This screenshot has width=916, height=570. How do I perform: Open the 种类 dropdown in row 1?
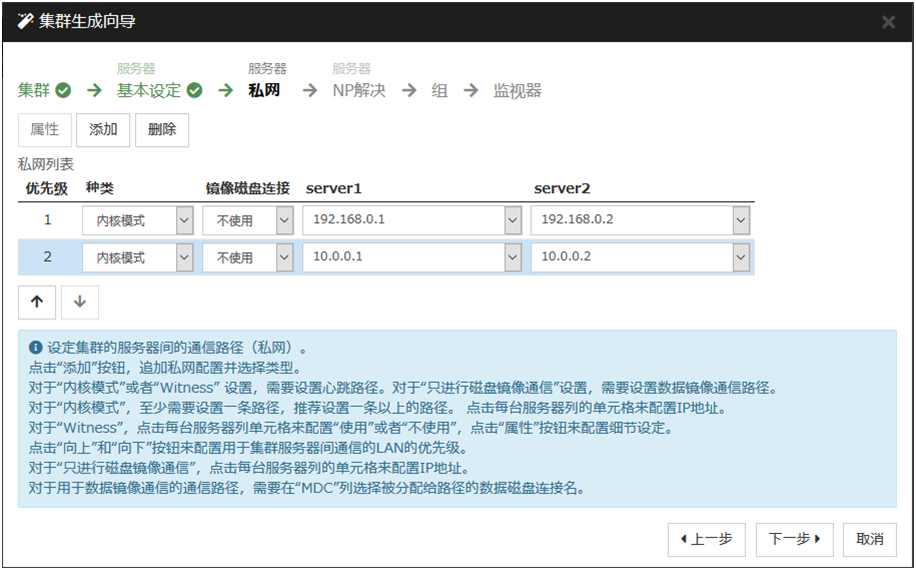[x=184, y=221]
